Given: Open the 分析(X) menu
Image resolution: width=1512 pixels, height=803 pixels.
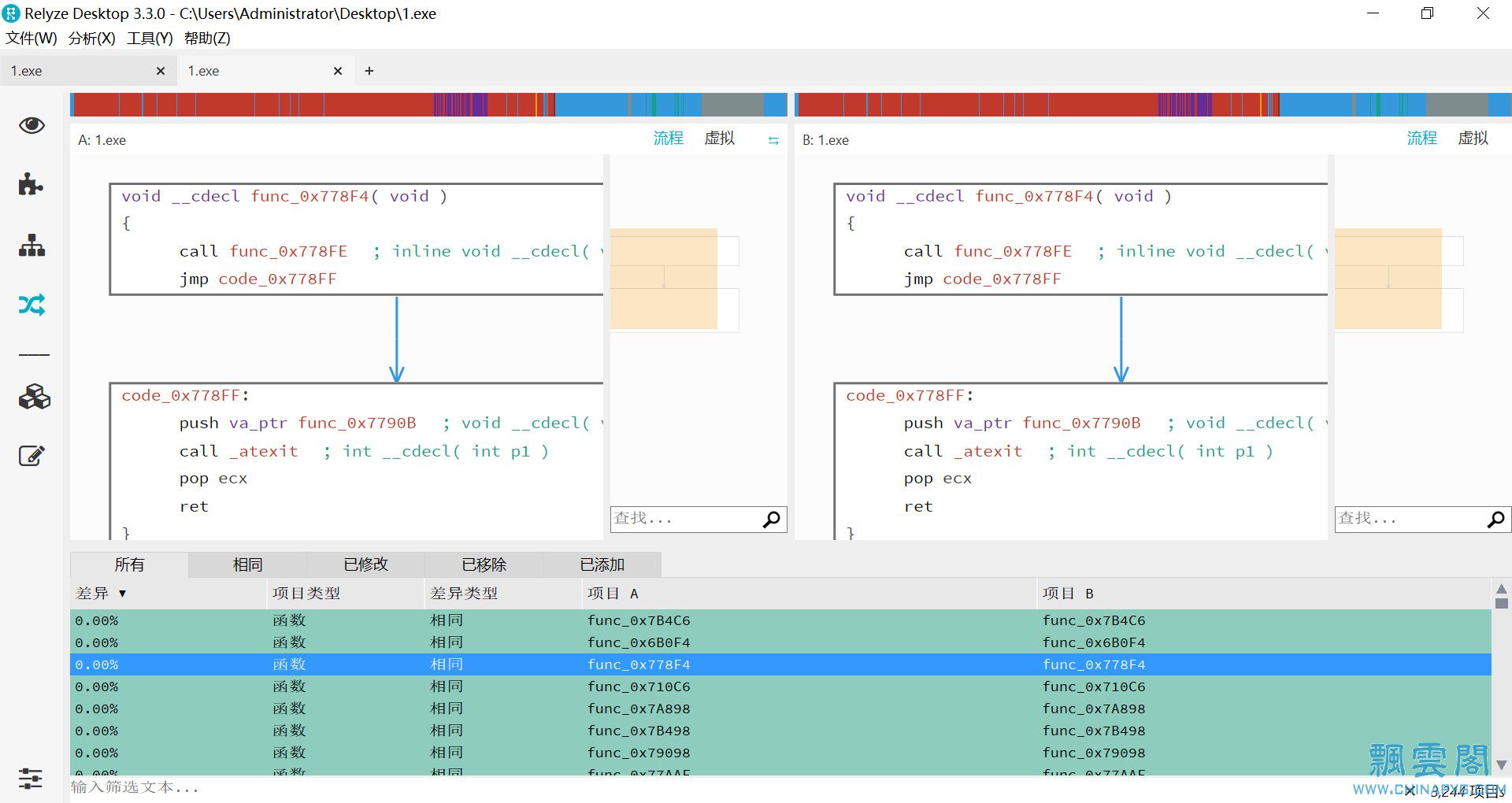Looking at the screenshot, I should point(91,38).
